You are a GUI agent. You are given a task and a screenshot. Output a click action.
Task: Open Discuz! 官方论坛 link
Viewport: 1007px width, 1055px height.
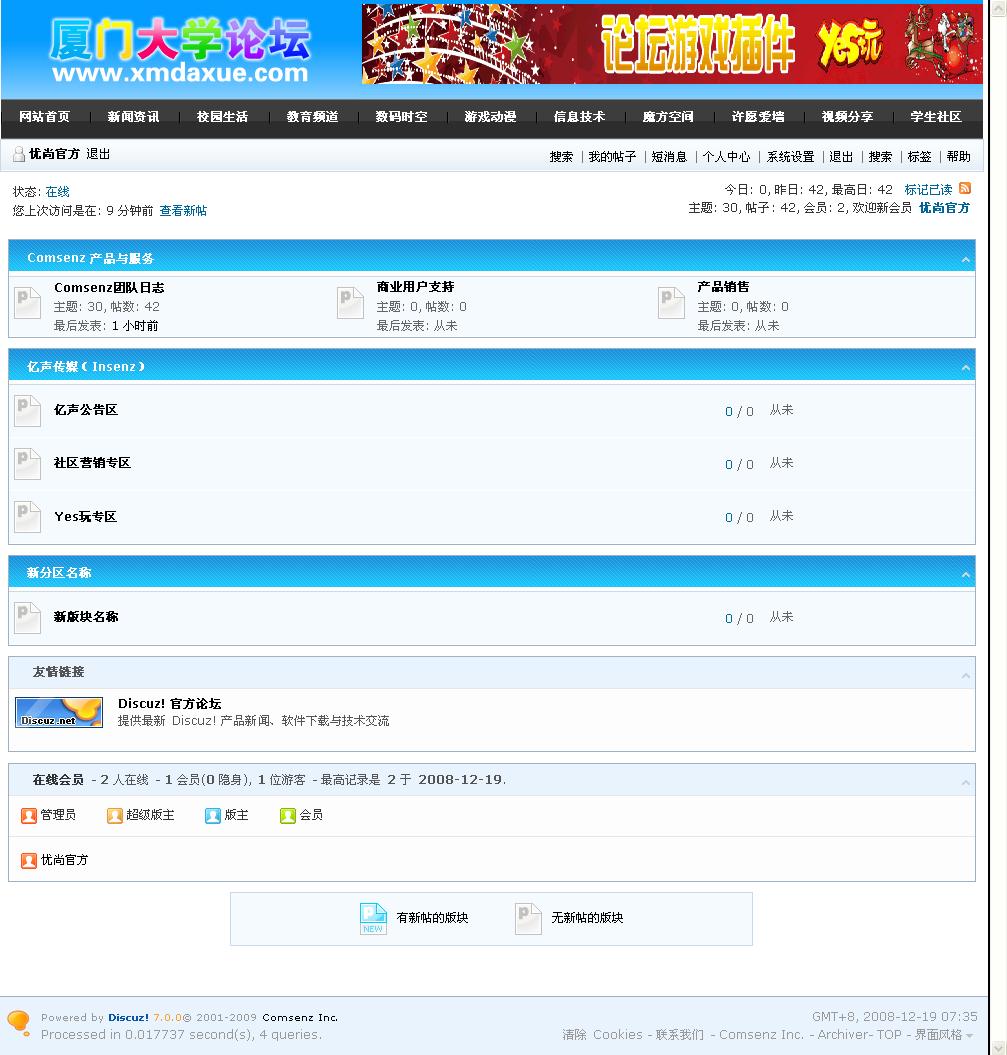coord(170,704)
